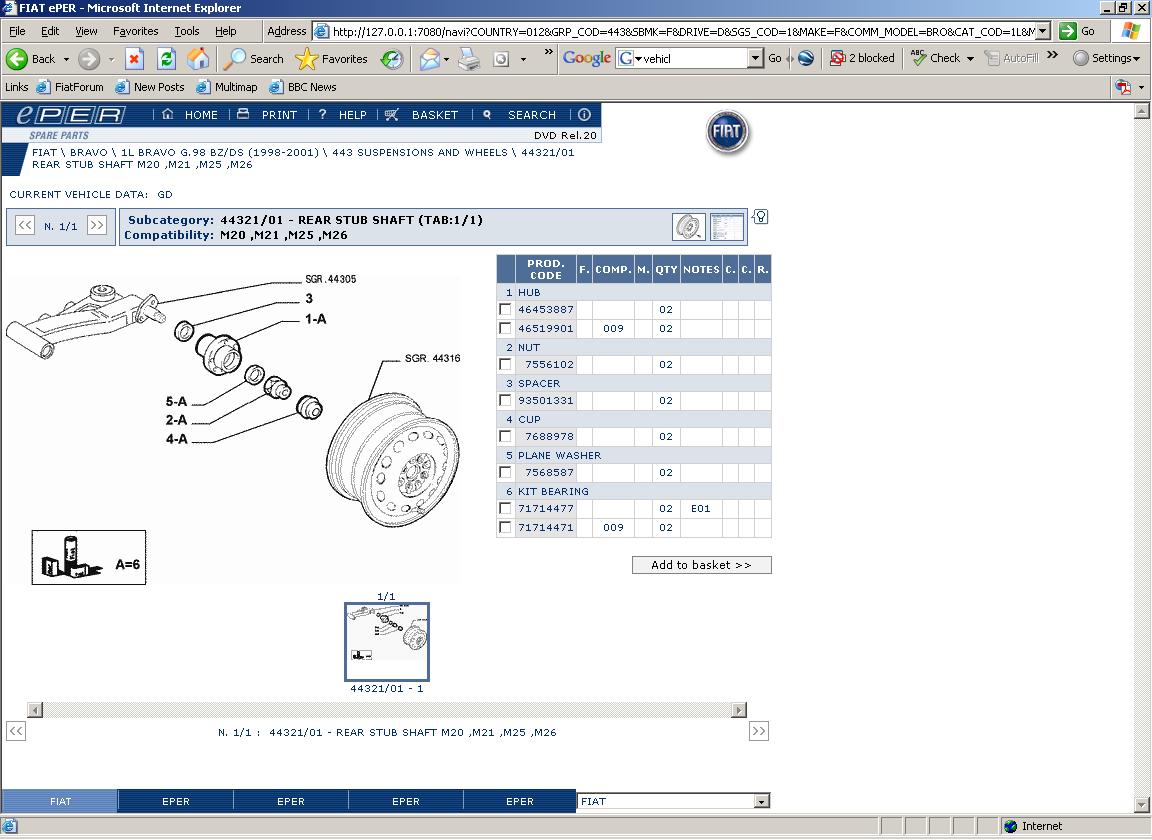The image size is (1152, 840).
Task: Open the parts table view icon
Action: (x=727, y=227)
